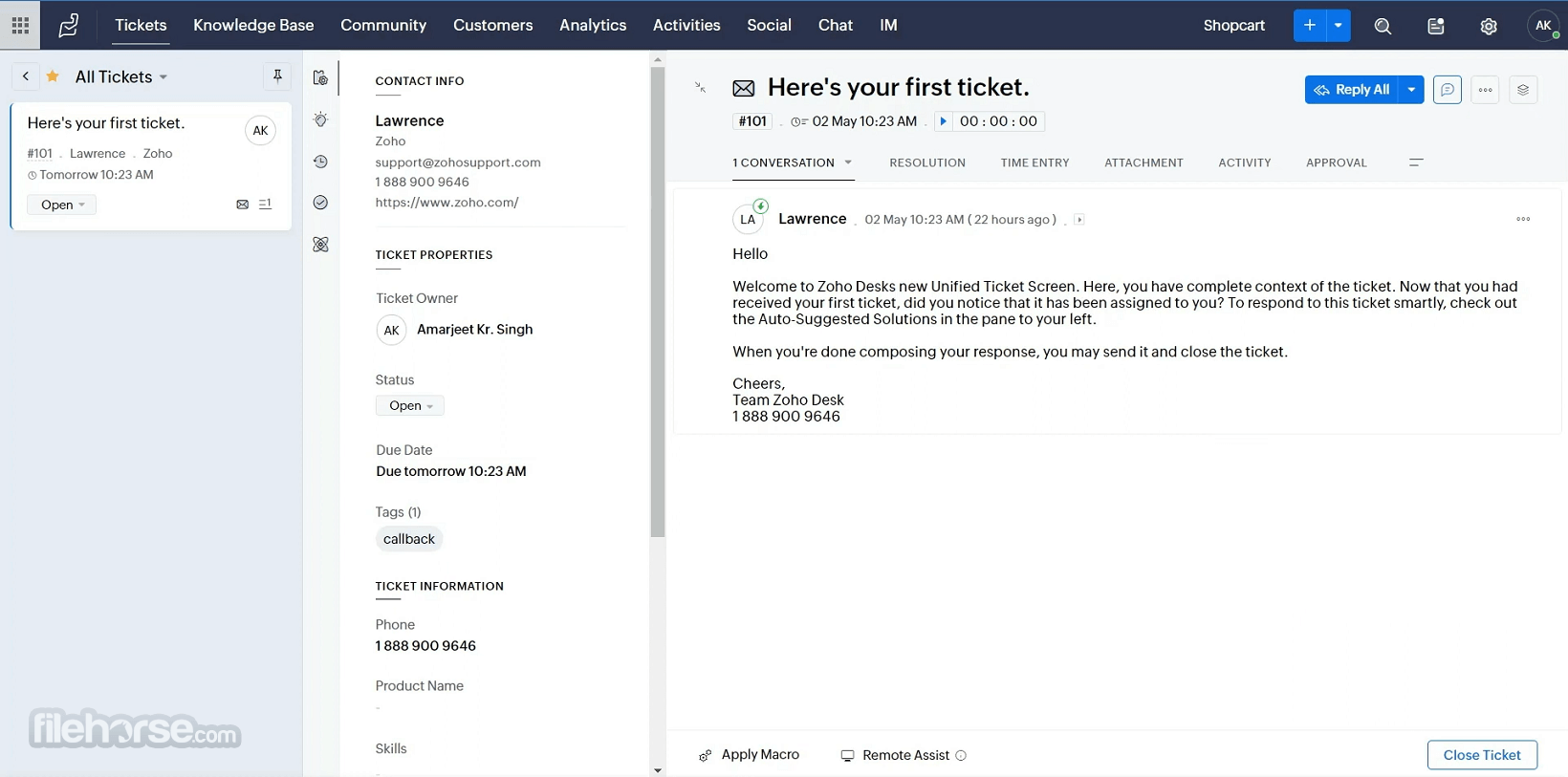This screenshot has height=777, width=1568.
Task: Open the setup gear icon
Action: [x=1489, y=26]
